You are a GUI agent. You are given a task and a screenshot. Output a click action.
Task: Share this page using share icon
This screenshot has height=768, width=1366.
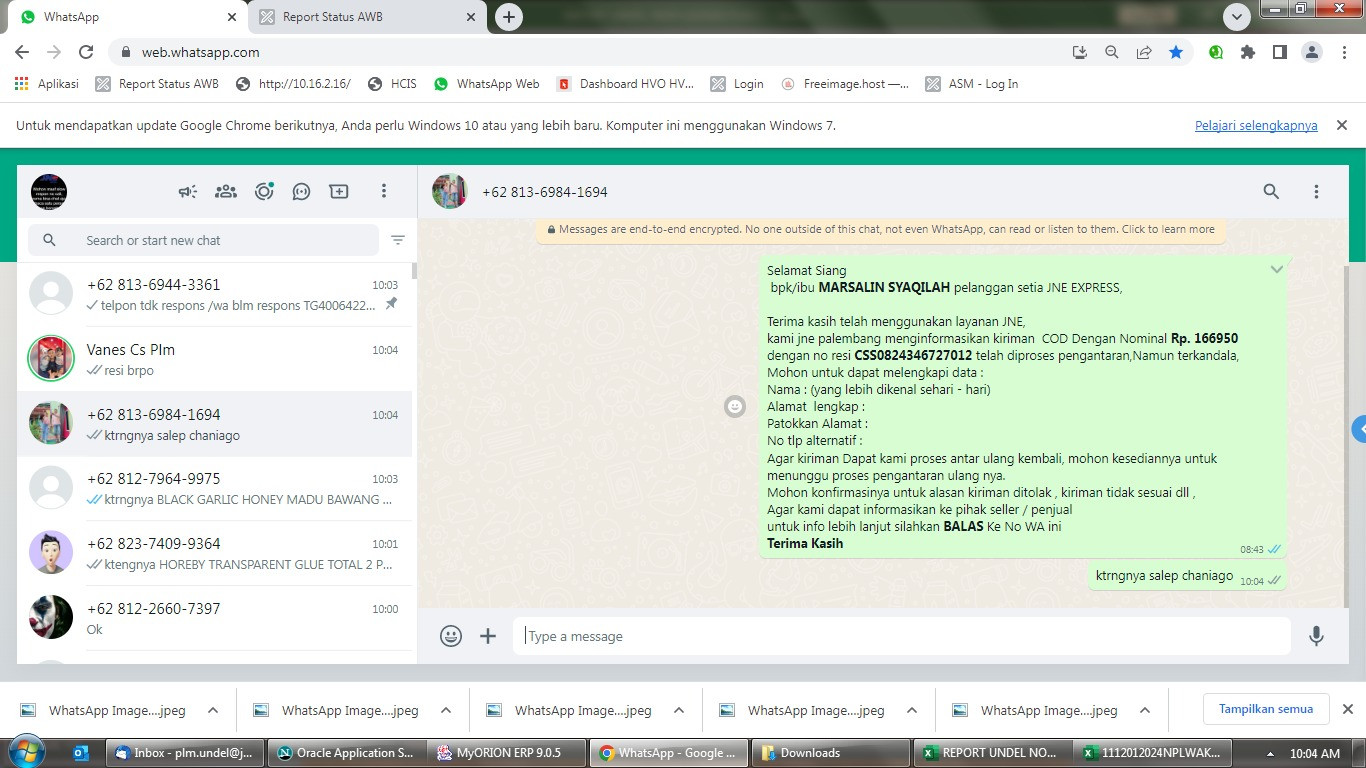tap(1144, 52)
